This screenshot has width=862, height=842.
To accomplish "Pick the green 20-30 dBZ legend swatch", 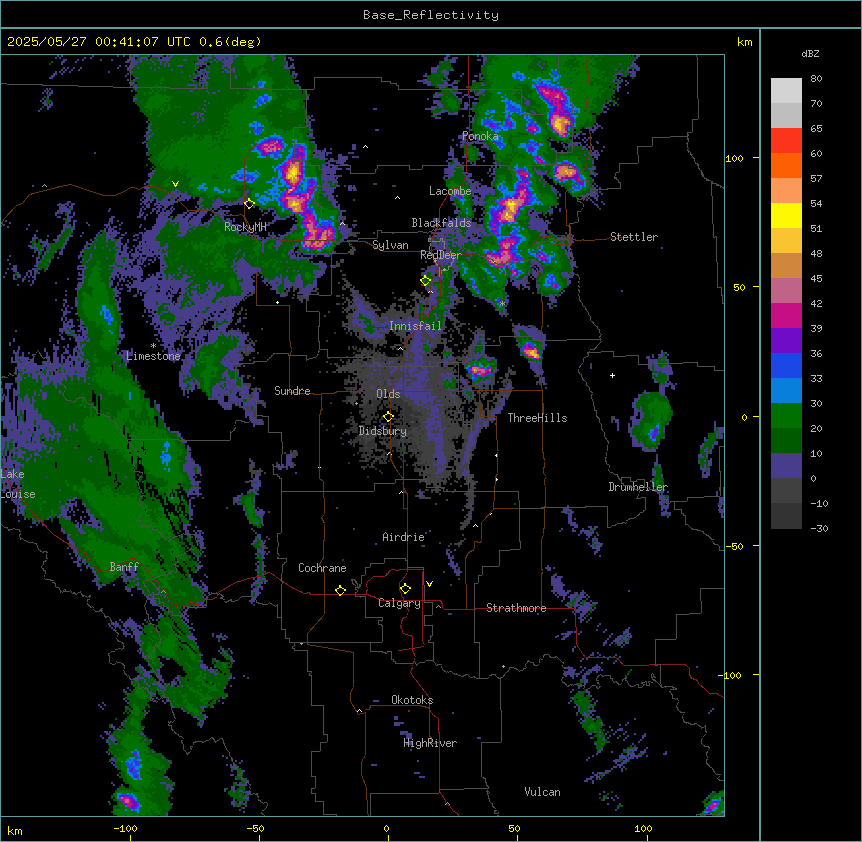I will tap(786, 416).
